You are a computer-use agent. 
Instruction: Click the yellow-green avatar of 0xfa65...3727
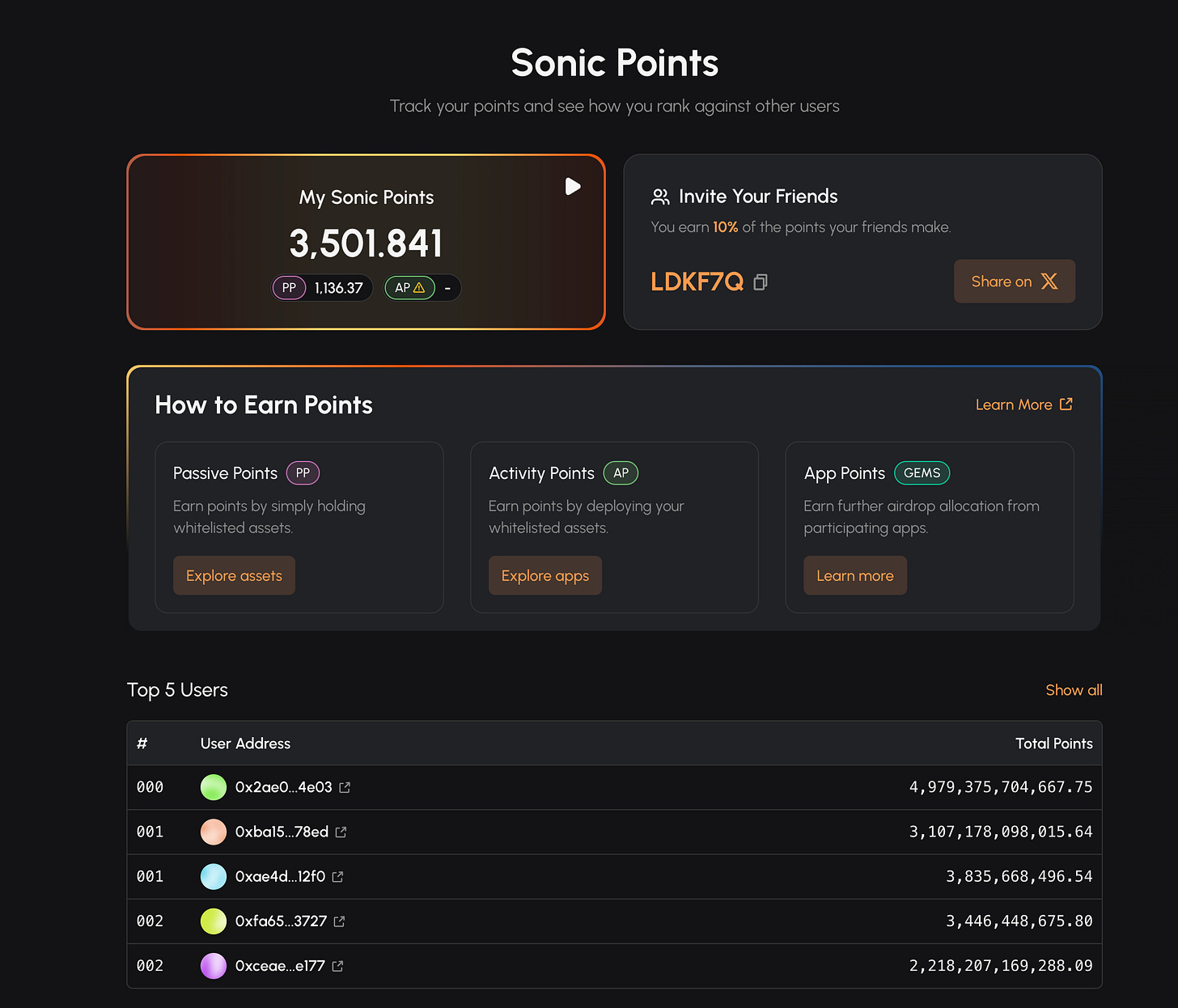pos(214,921)
